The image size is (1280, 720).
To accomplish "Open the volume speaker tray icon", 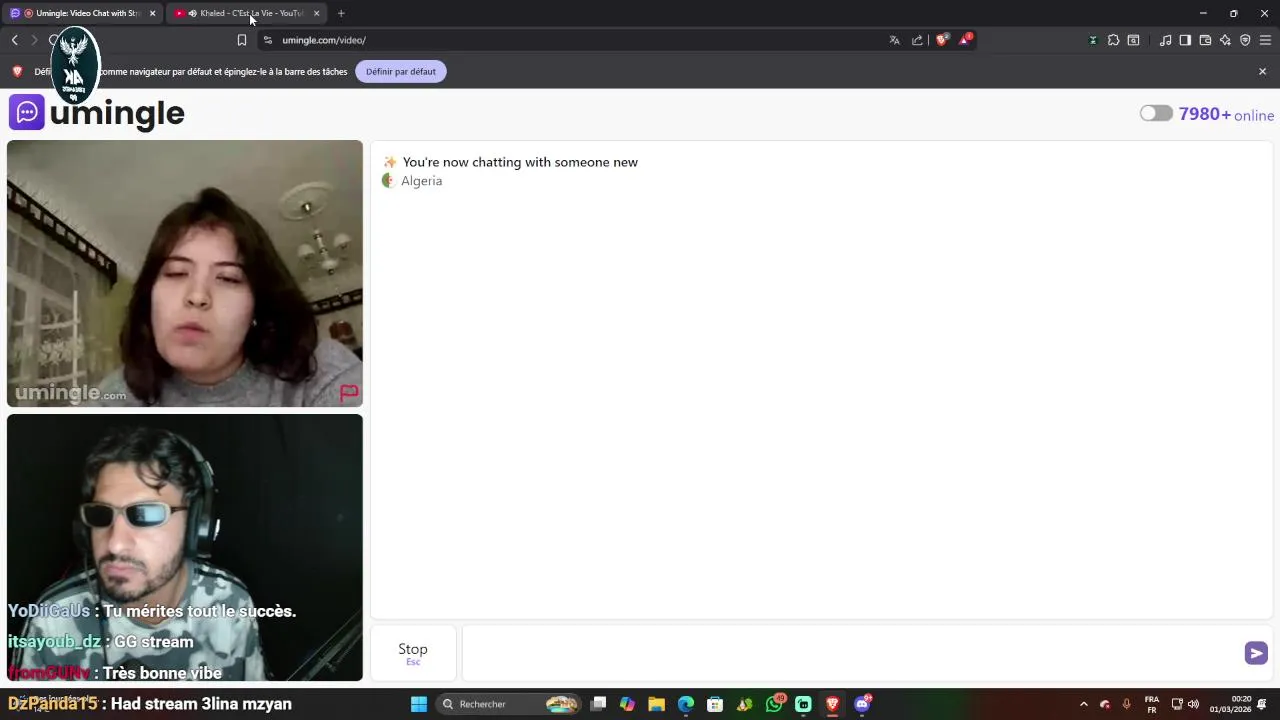I will pos(1193,704).
